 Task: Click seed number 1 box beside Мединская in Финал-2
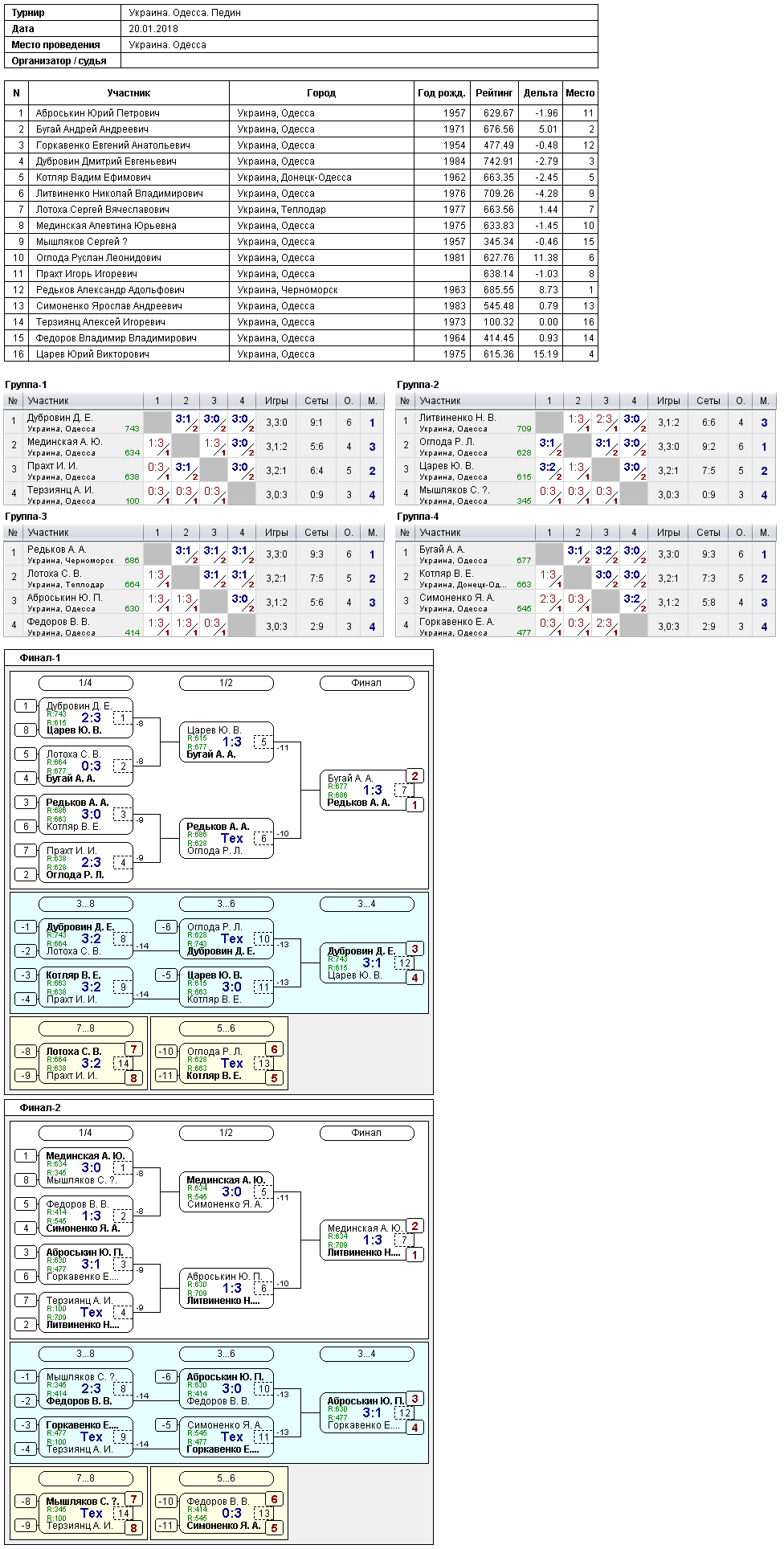click(25, 1156)
